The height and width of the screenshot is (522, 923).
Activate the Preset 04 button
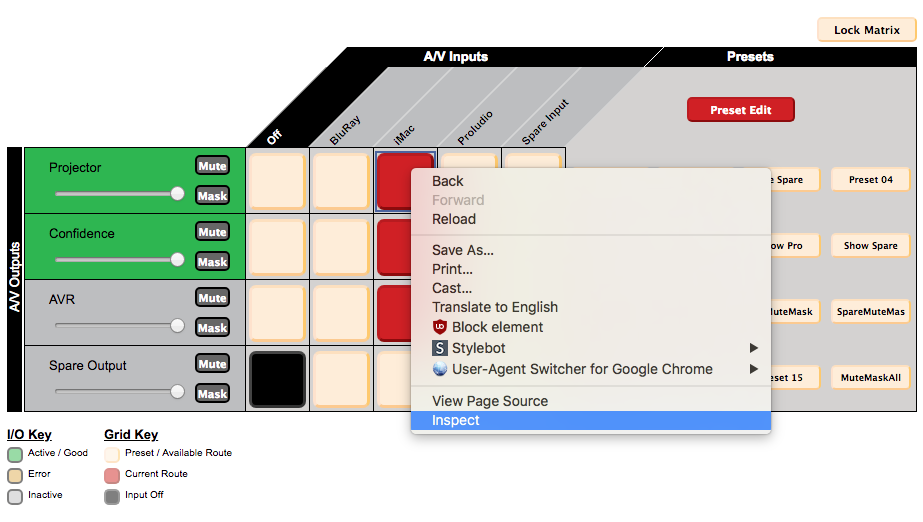(x=870, y=180)
